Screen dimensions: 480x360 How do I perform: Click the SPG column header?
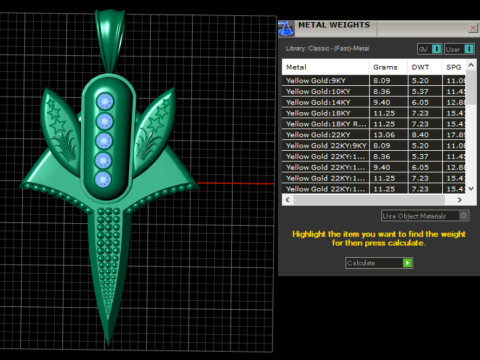point(454,67)
